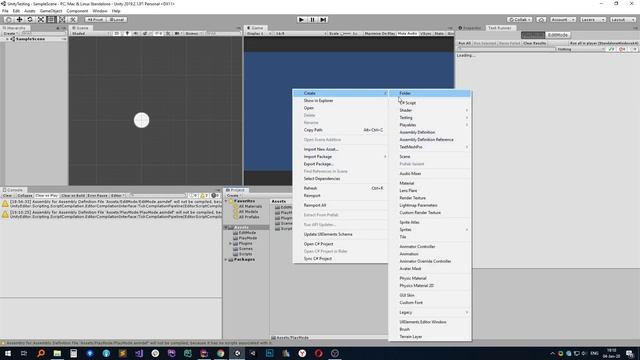Screen dimensions: 640x360
Task: Toggle warning message filter in Console
Action: point(204,196)
